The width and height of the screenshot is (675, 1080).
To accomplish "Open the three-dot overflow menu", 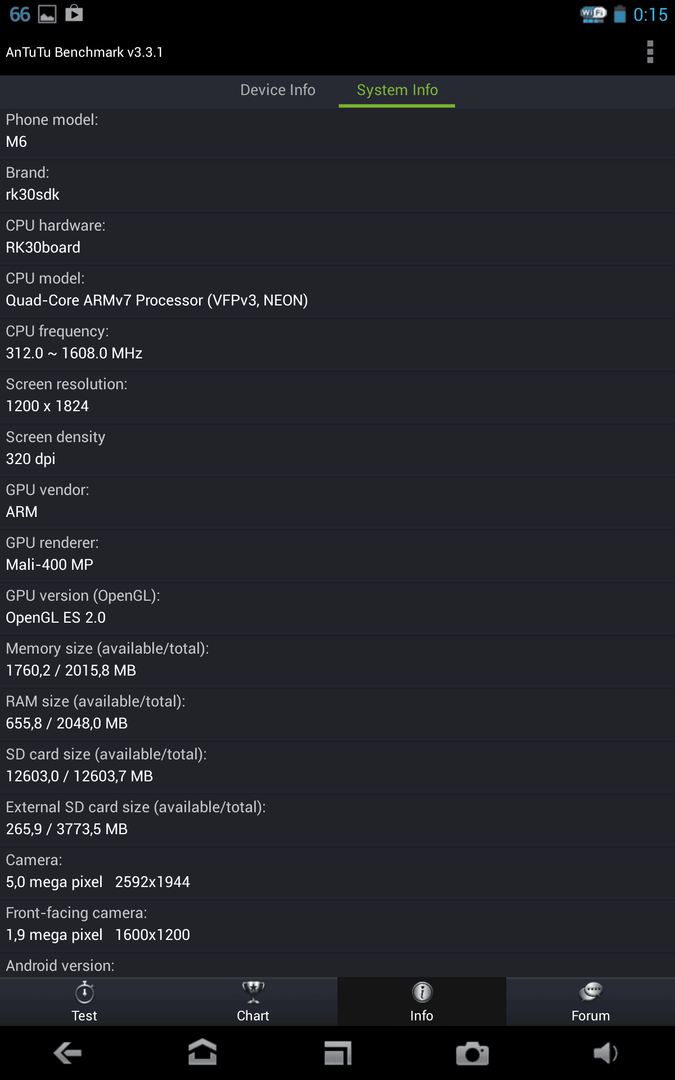I will (x=650, y=52).
